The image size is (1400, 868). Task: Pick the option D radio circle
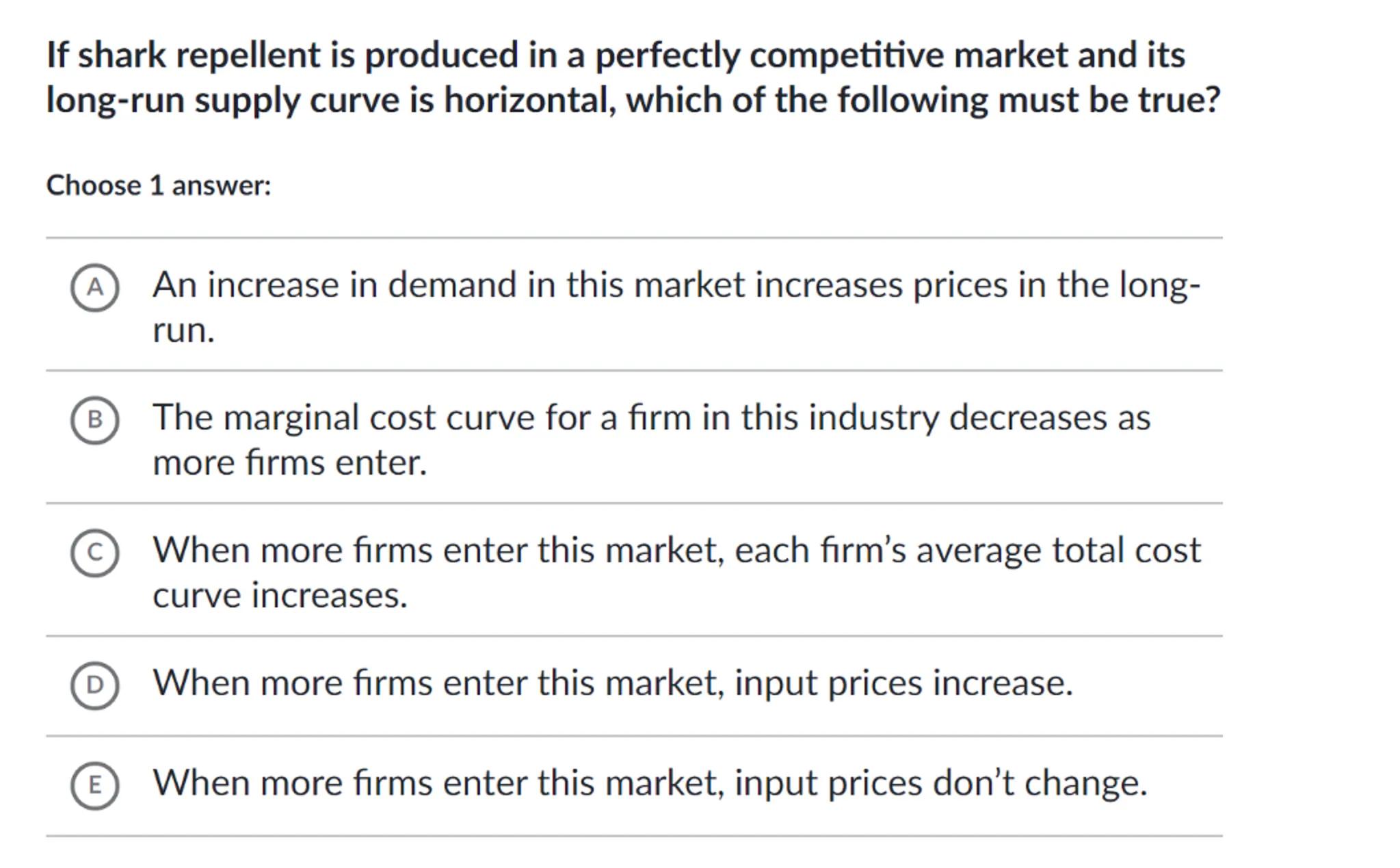(94, 685)
